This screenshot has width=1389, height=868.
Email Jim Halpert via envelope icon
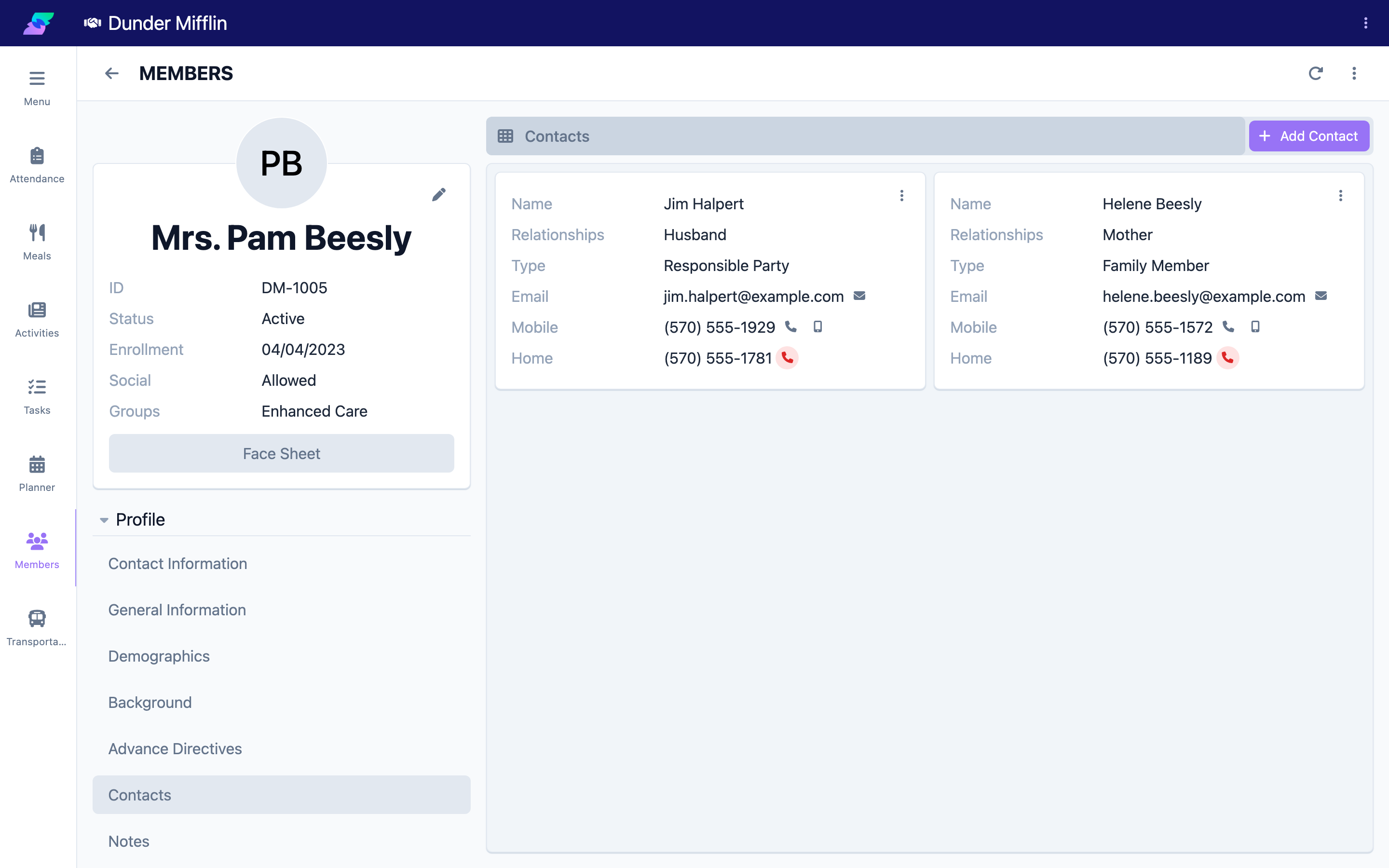click(859, 296)
